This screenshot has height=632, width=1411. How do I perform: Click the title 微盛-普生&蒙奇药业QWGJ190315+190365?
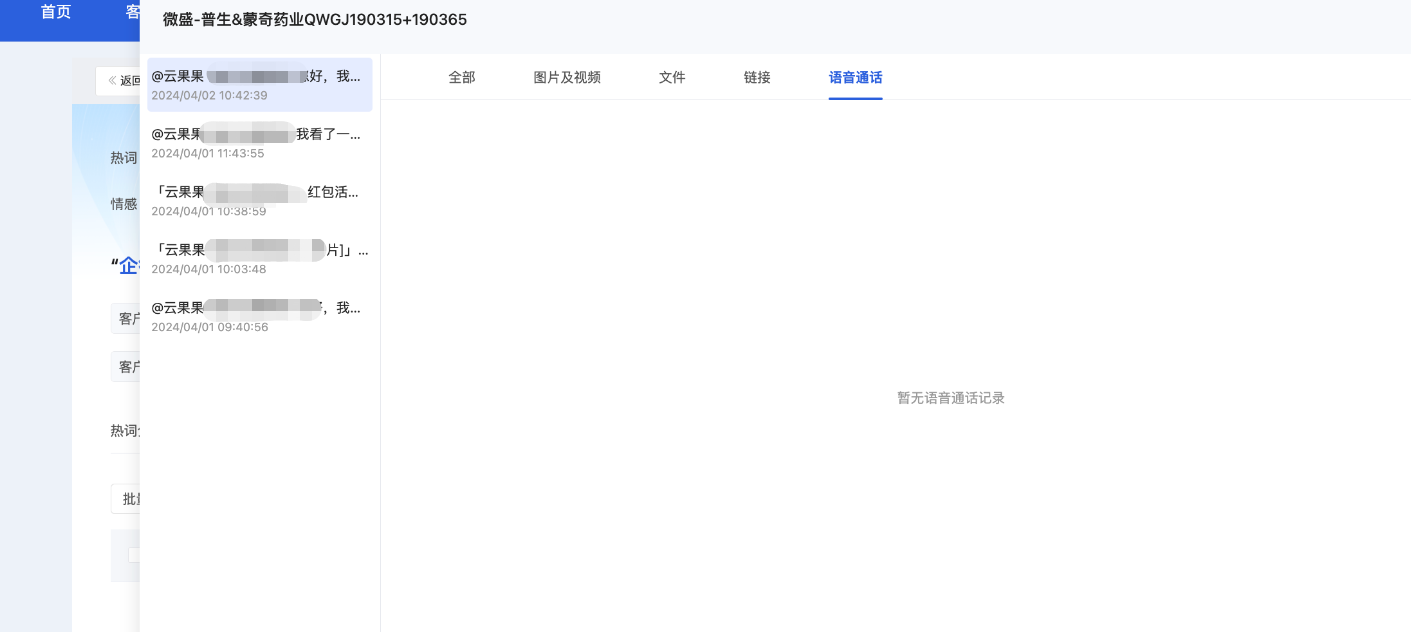coord(315,19)
